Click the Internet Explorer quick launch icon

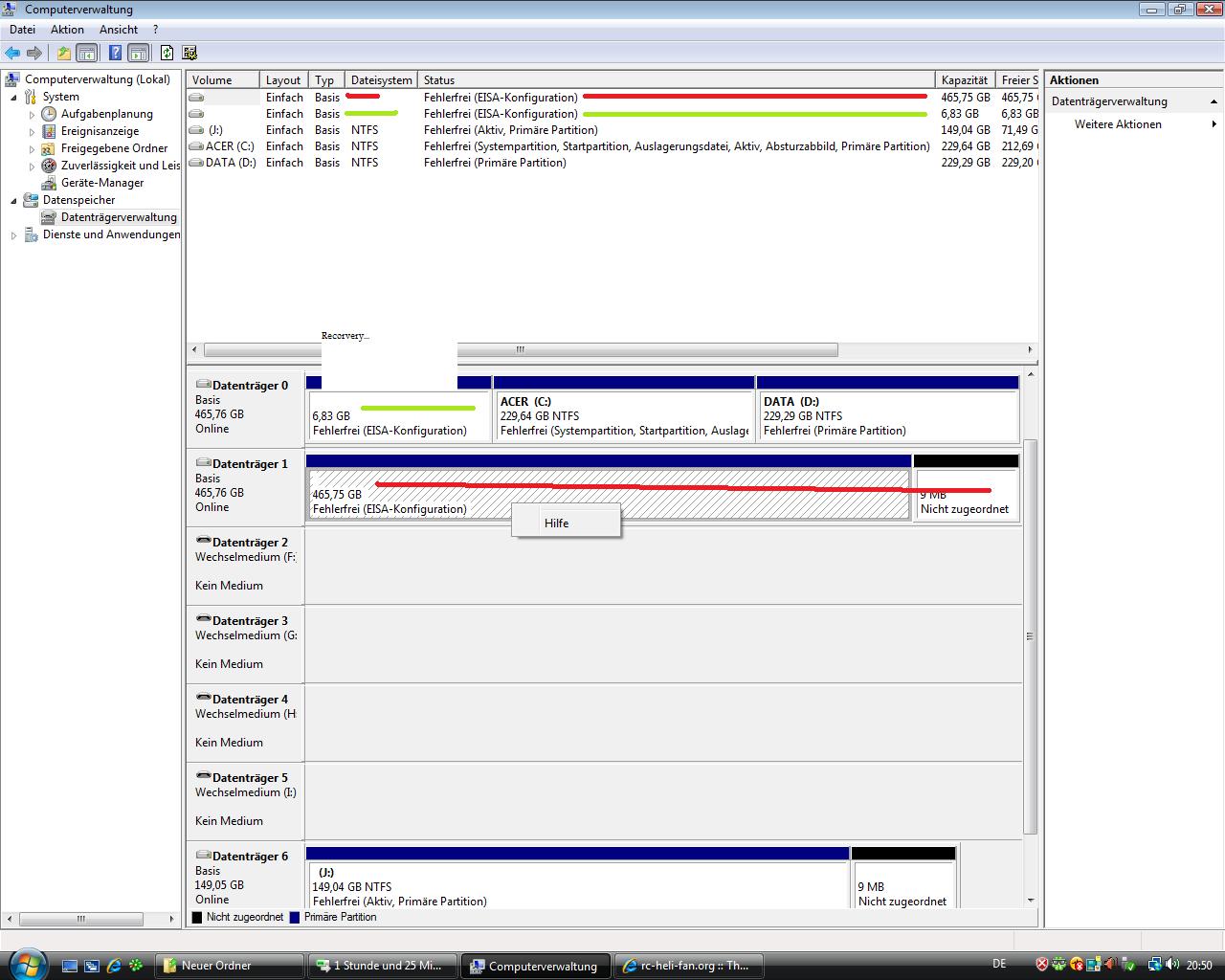pos(115,966)
